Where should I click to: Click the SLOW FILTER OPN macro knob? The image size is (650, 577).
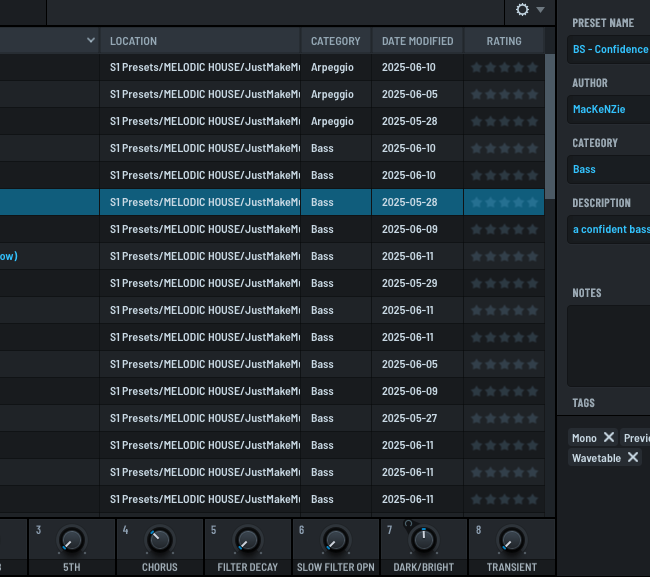click(336, 541)
